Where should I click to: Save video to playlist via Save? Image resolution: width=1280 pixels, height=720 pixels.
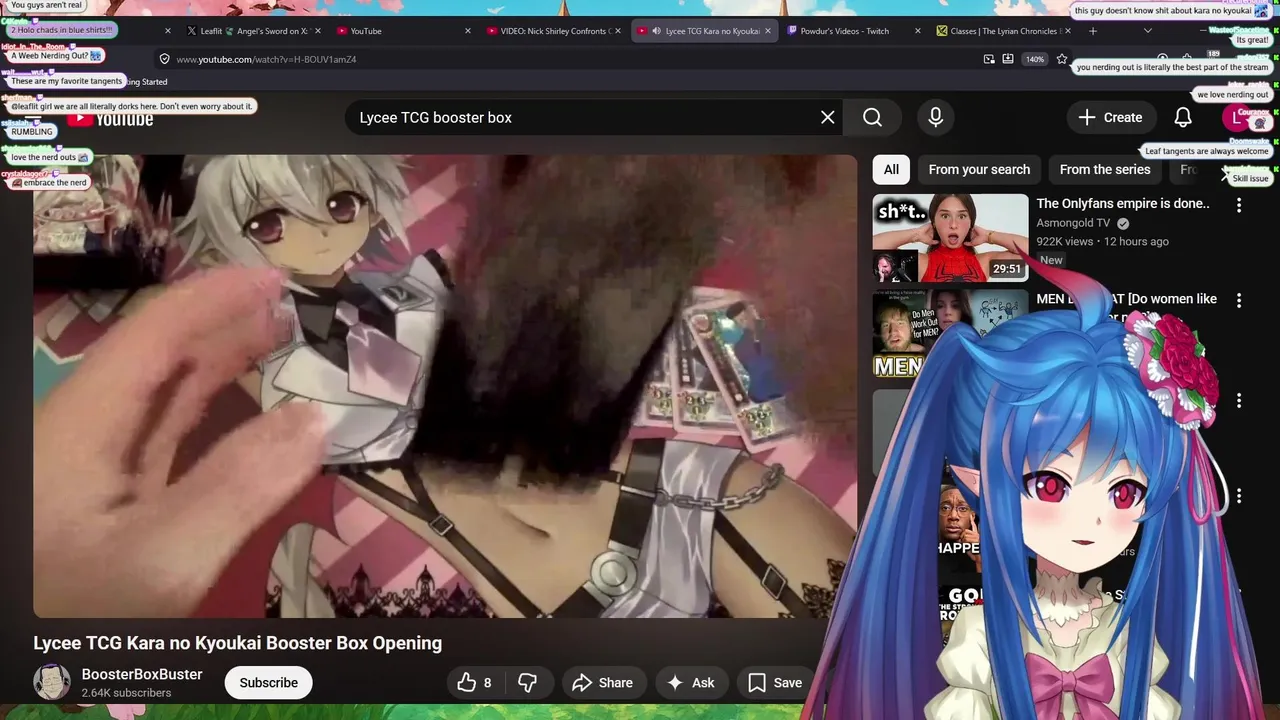(775, 683)
